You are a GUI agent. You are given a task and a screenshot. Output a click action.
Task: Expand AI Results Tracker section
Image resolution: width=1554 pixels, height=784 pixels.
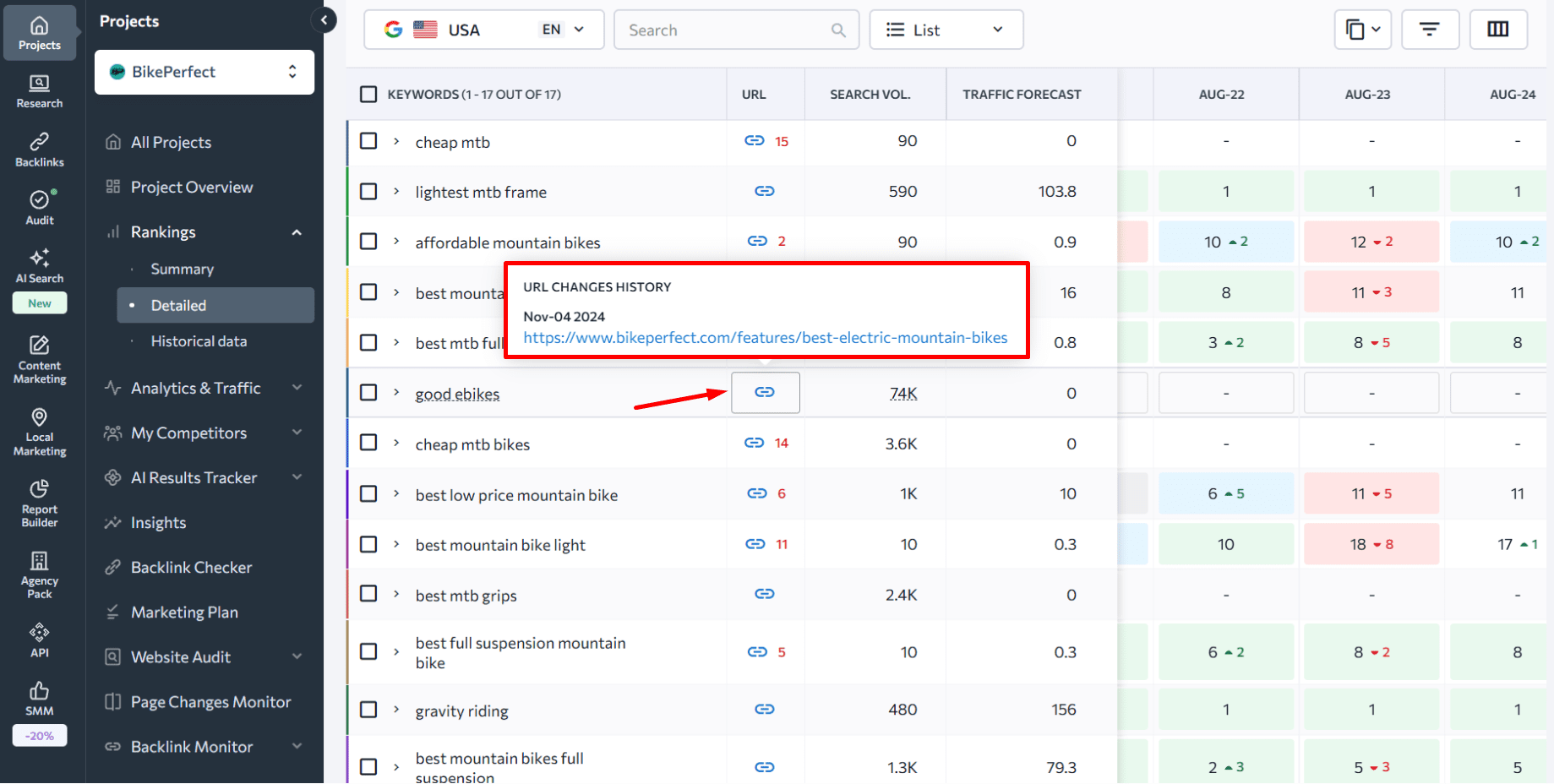click(x=297, y=477)
